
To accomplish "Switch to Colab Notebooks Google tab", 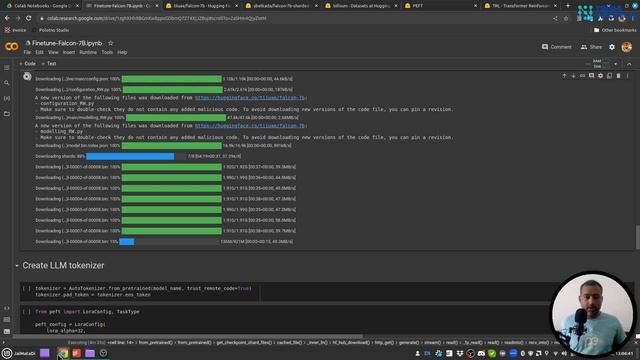I will [41, 6].
